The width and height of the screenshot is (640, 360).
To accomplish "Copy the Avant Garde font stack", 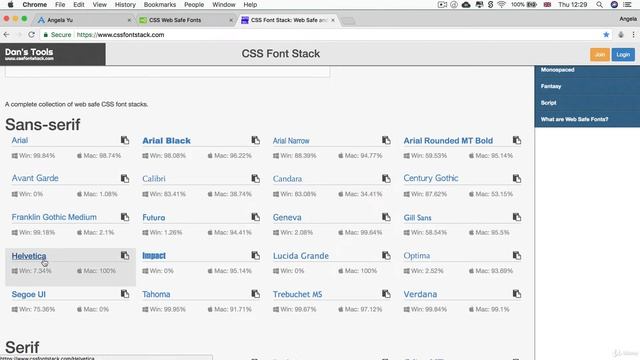I will 125,179.
